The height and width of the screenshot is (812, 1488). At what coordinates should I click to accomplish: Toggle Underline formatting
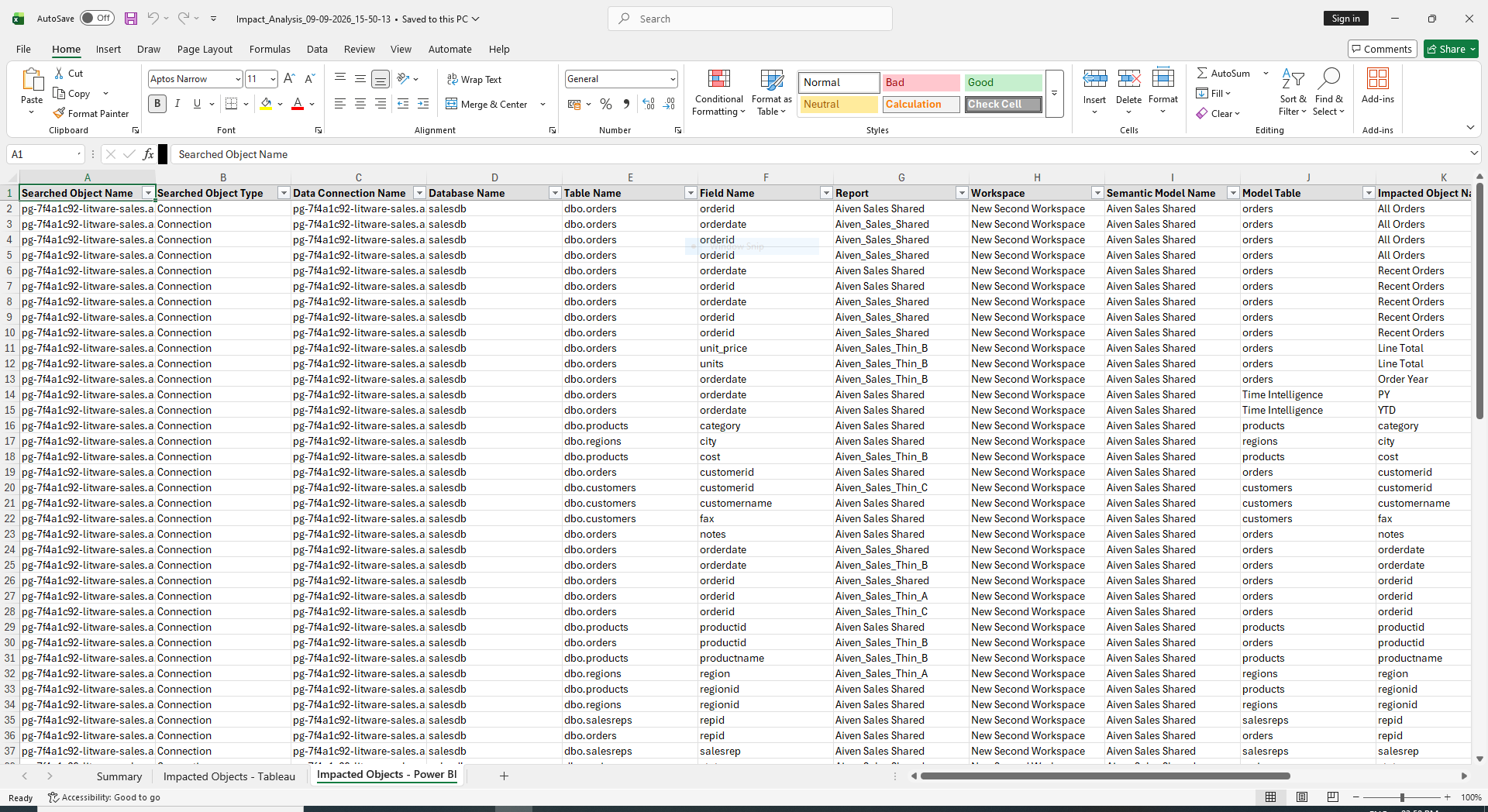197,104
